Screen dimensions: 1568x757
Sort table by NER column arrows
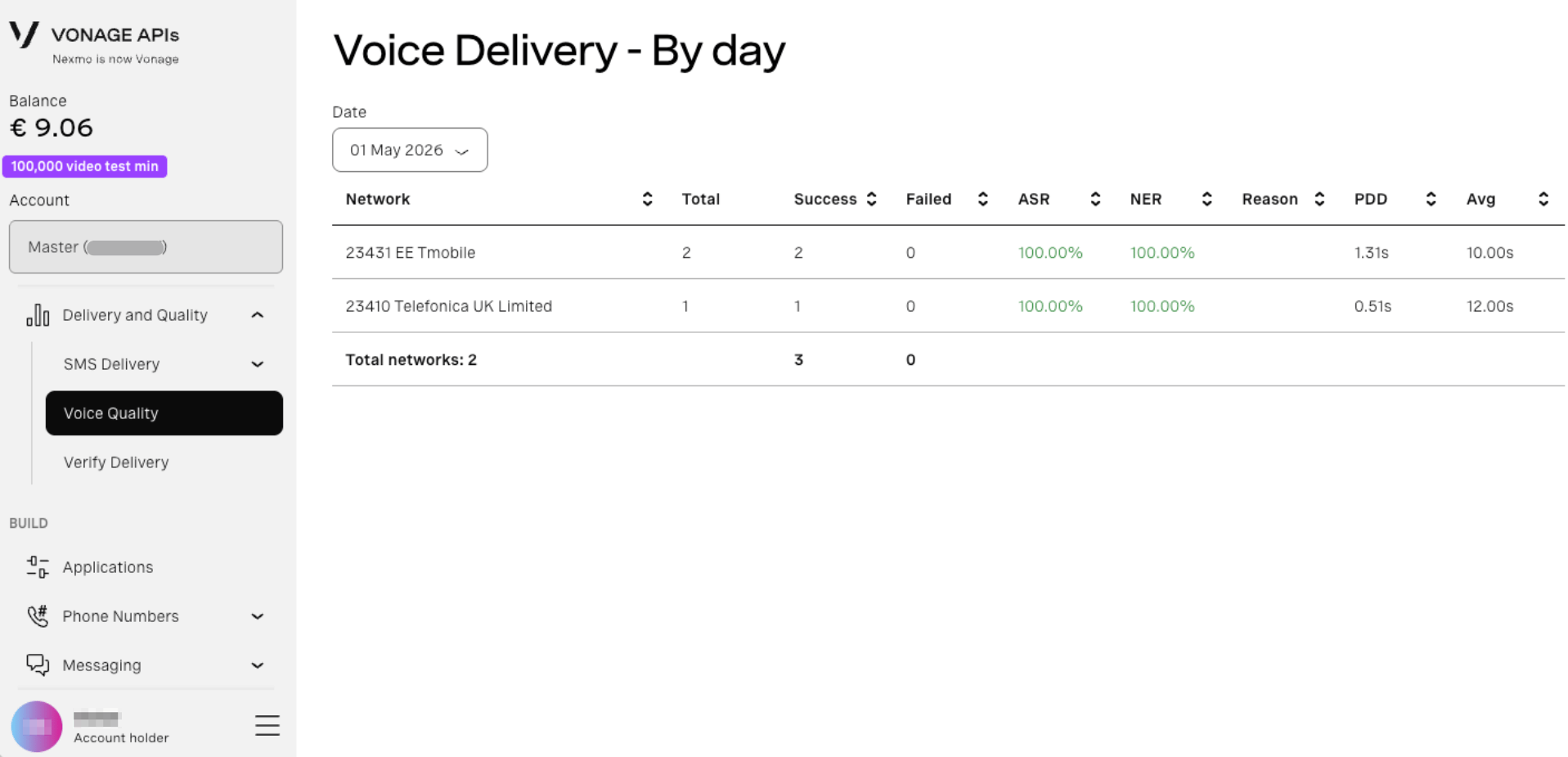pyautogui.click(x=1206, y=199)
